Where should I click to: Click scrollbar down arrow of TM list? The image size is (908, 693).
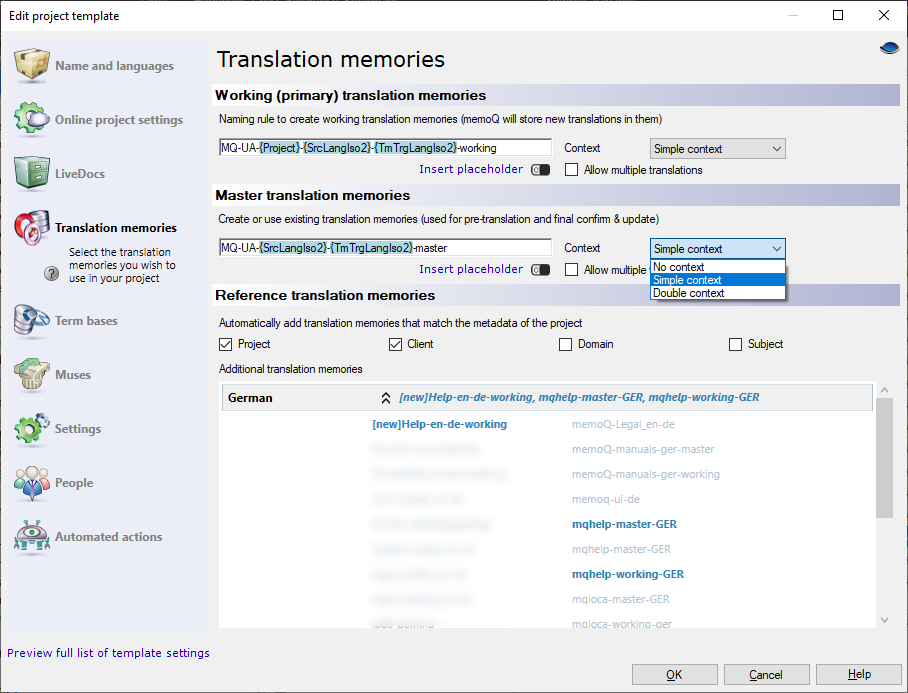click(884, 619)
